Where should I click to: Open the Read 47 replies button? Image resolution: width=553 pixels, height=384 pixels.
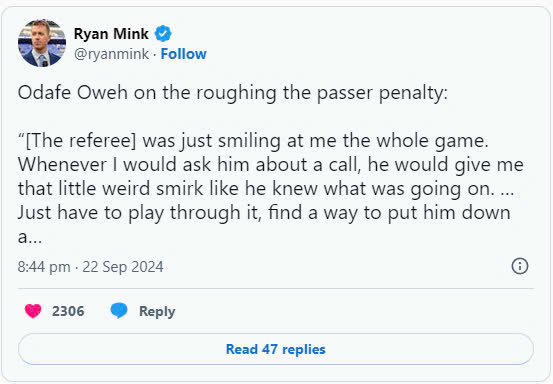[x=275, y=349]
